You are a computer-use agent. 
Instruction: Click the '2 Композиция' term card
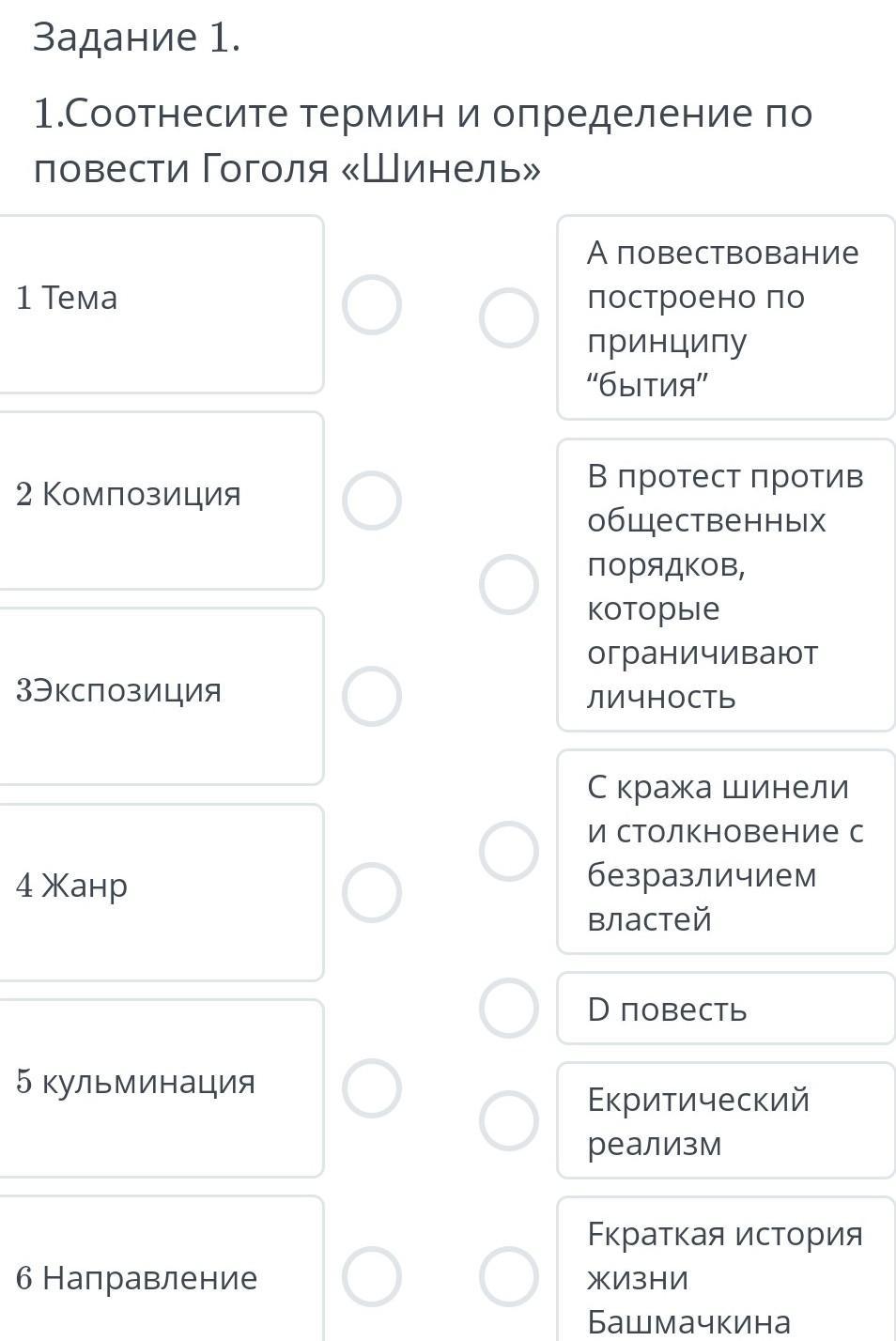tap(160, 500)
